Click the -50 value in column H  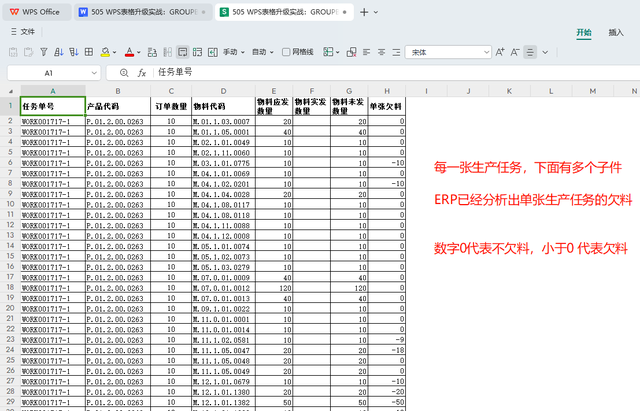point(387,402)
